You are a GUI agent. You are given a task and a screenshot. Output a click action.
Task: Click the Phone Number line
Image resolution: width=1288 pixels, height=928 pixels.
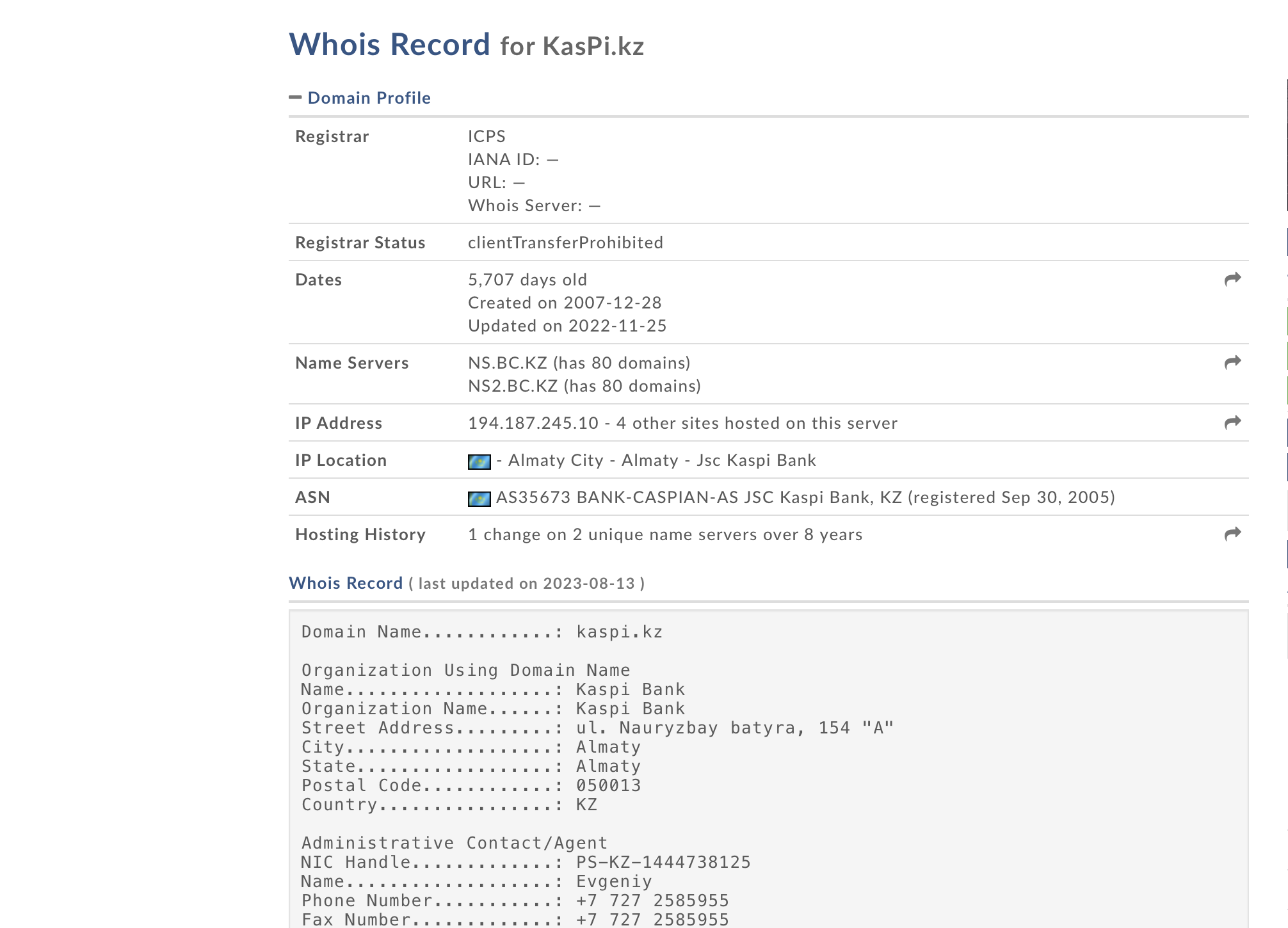point(515,901)
